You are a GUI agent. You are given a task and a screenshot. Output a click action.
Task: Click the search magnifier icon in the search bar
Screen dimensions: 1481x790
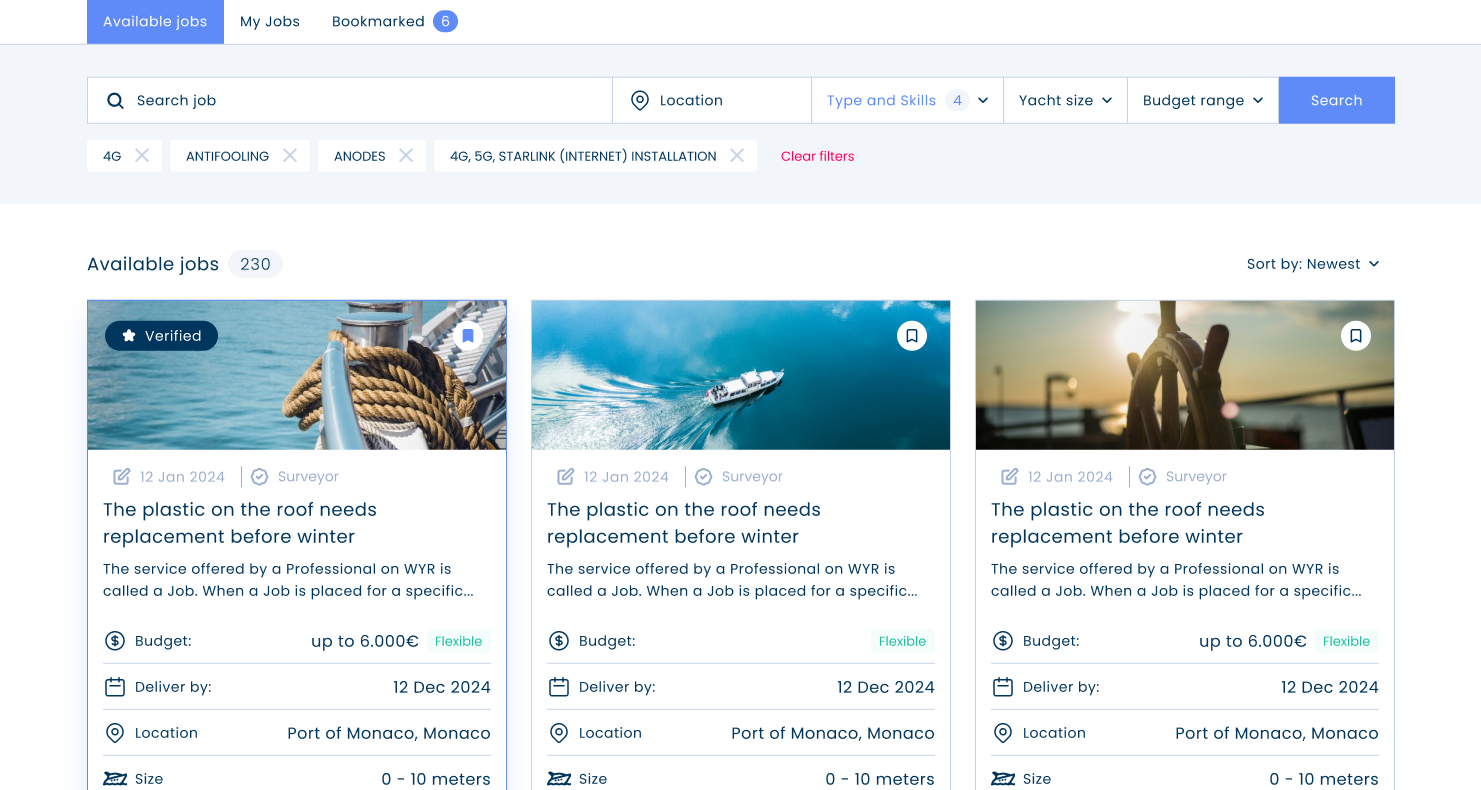coord(115,100)
